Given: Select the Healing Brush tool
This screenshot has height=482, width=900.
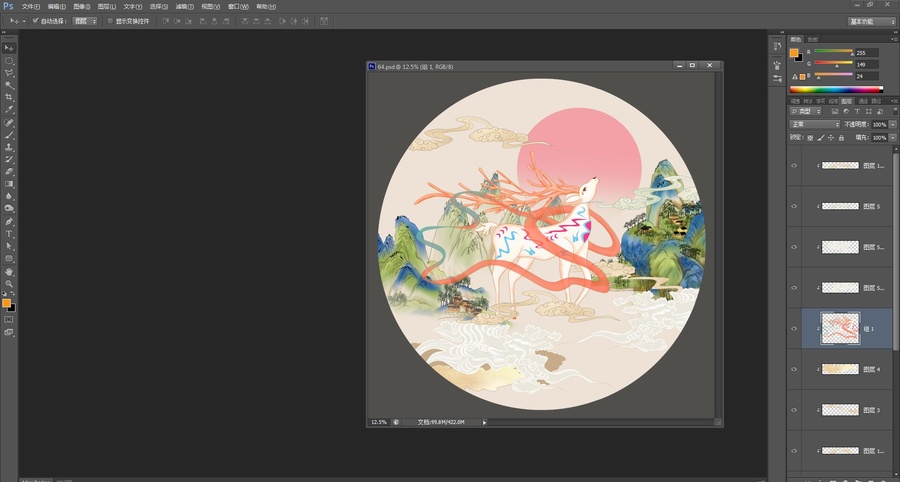Looking at the screenshot, I should point(9,123).
